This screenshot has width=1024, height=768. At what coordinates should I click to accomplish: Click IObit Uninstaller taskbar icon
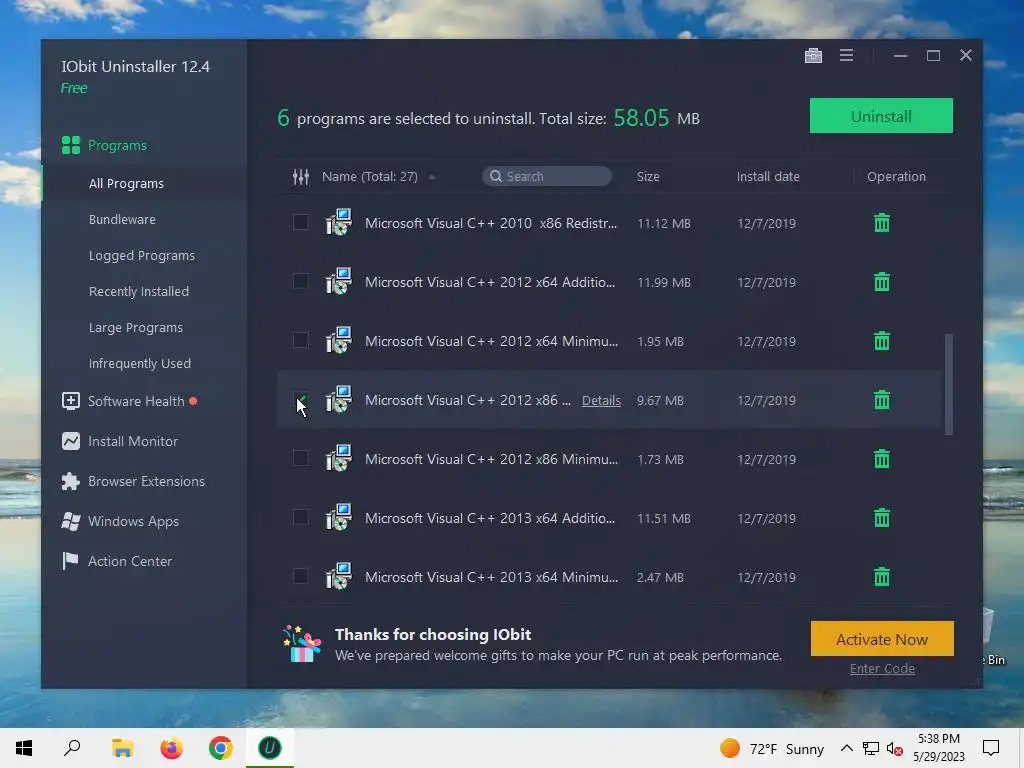pos(270,748)
